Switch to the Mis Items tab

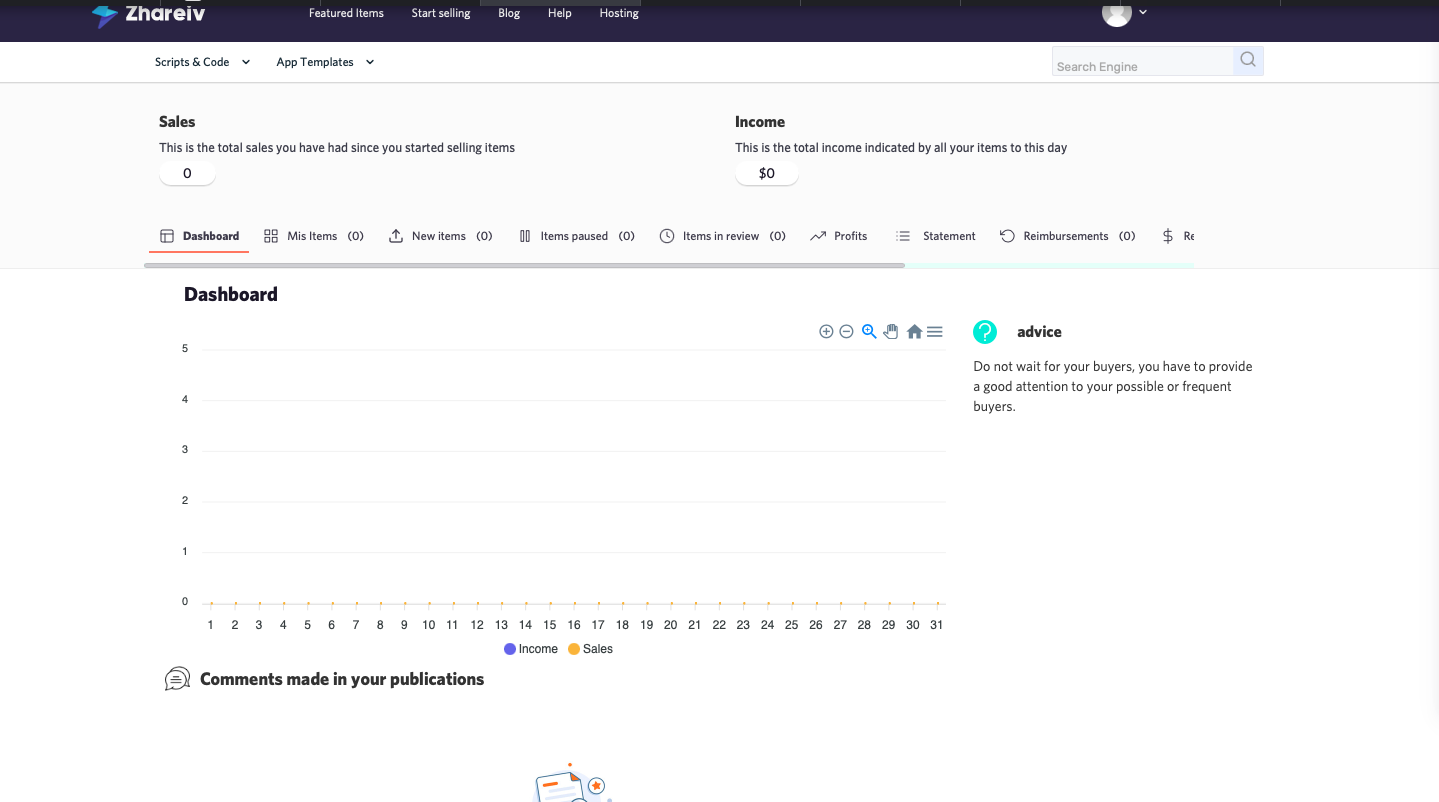313,236
